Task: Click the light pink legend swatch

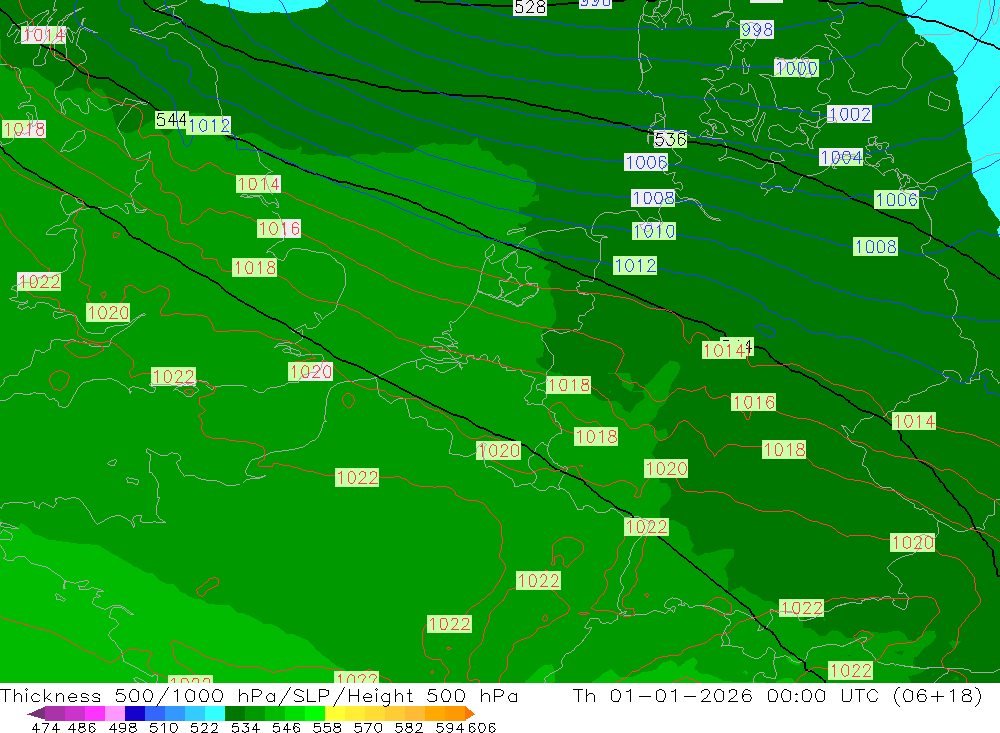Action: coord(115,713)
